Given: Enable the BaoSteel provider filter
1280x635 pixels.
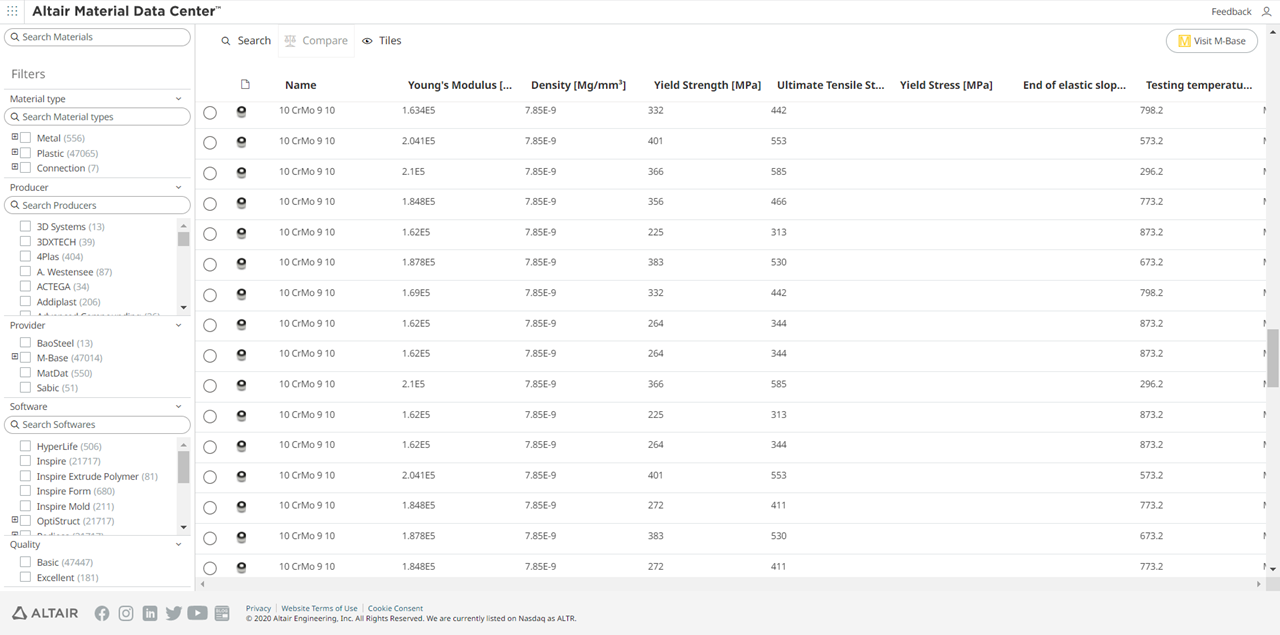Looking at the screenshot, I should tap(26, 343).
